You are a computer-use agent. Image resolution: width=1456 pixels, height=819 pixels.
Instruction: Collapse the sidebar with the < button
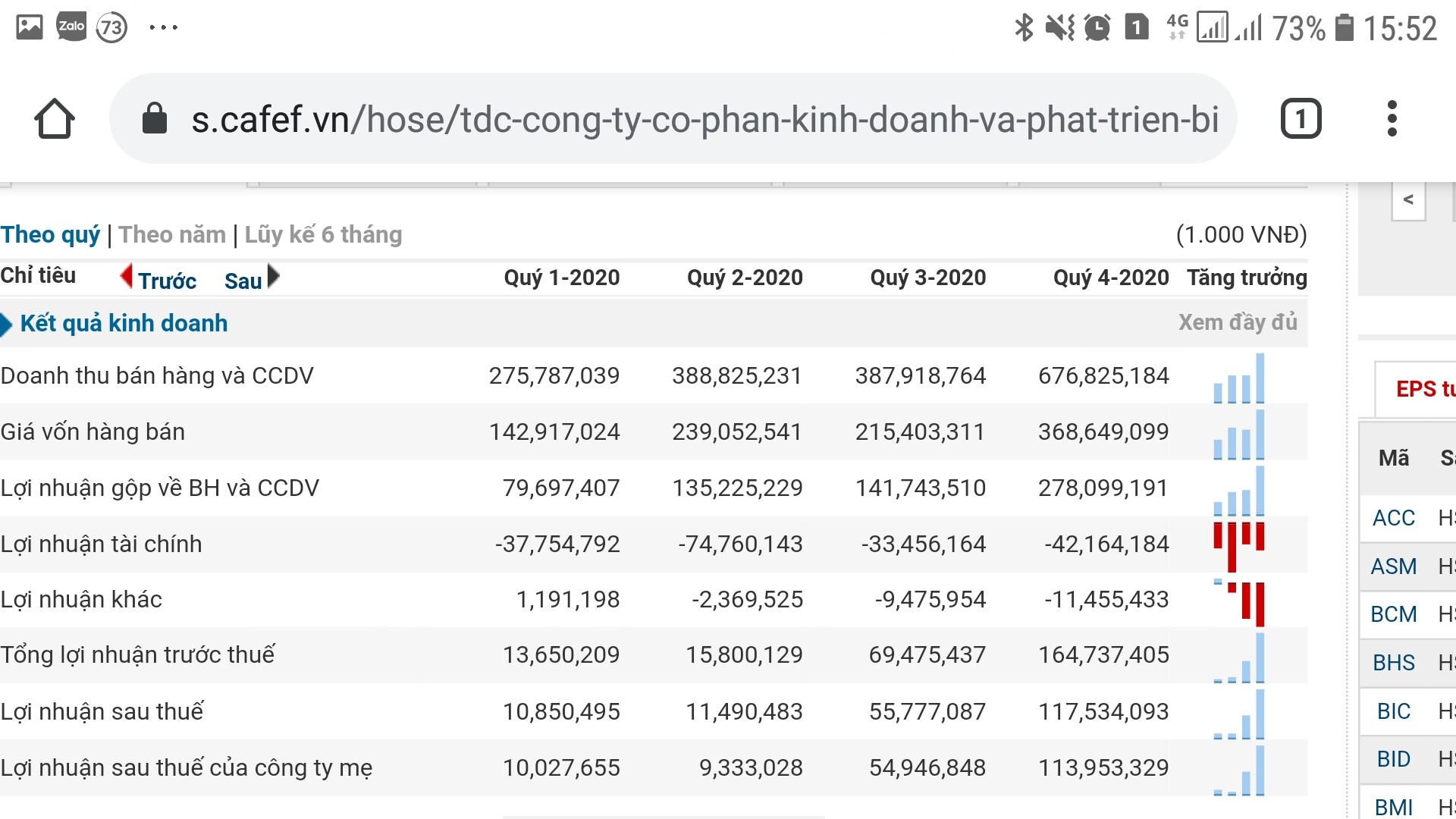pos(1408,200)
